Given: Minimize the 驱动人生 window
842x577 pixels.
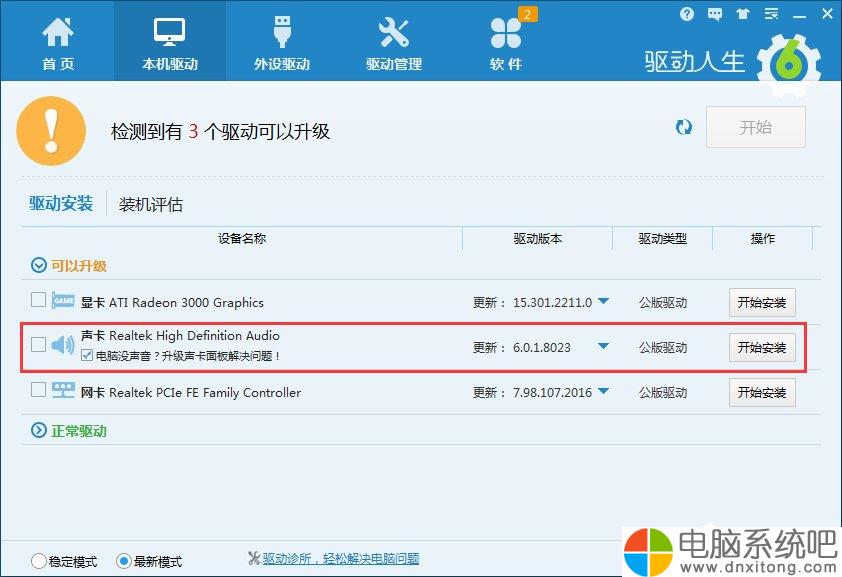Looking at the screenshot, I should point(800,15).
